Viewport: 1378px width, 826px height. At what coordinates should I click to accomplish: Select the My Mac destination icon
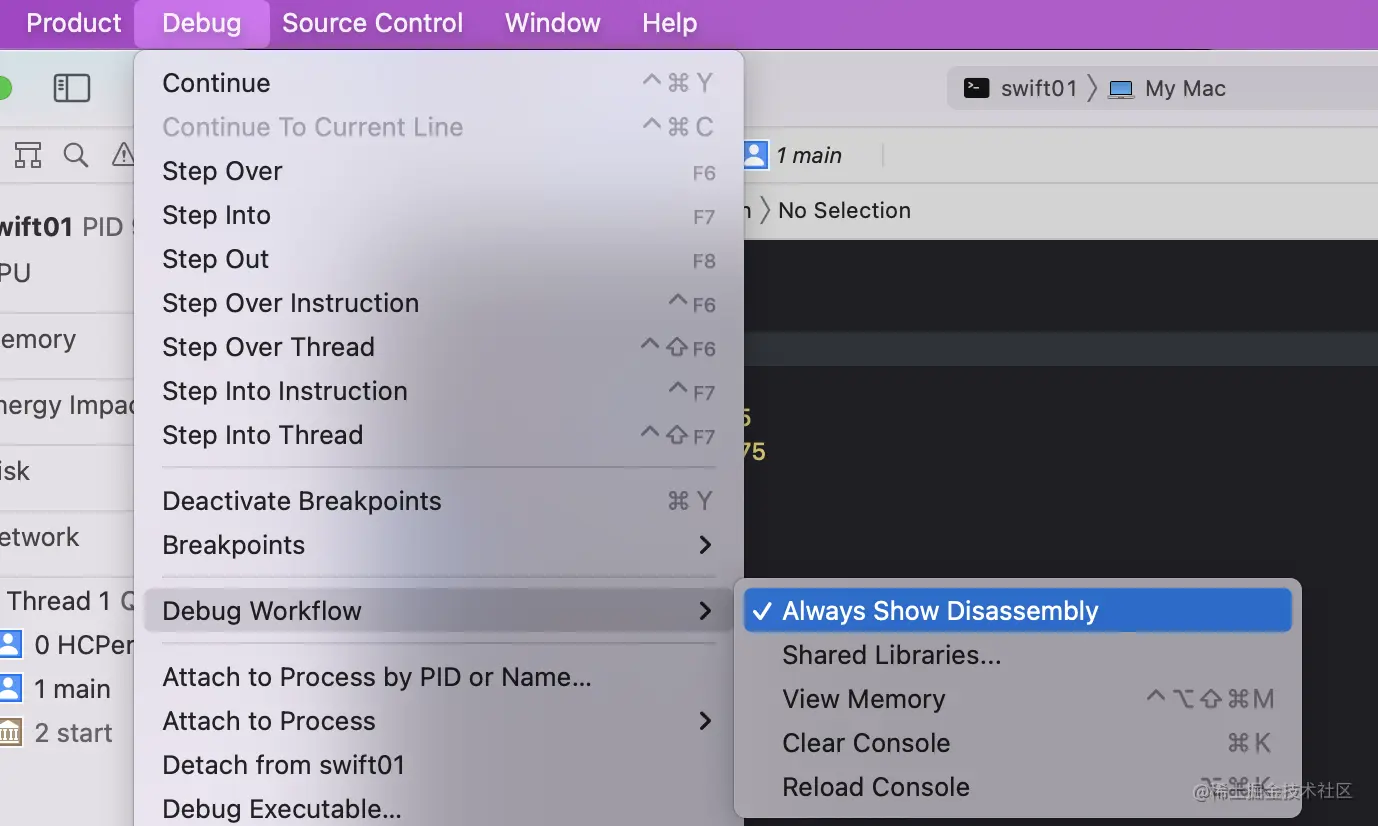point(1122,89)
